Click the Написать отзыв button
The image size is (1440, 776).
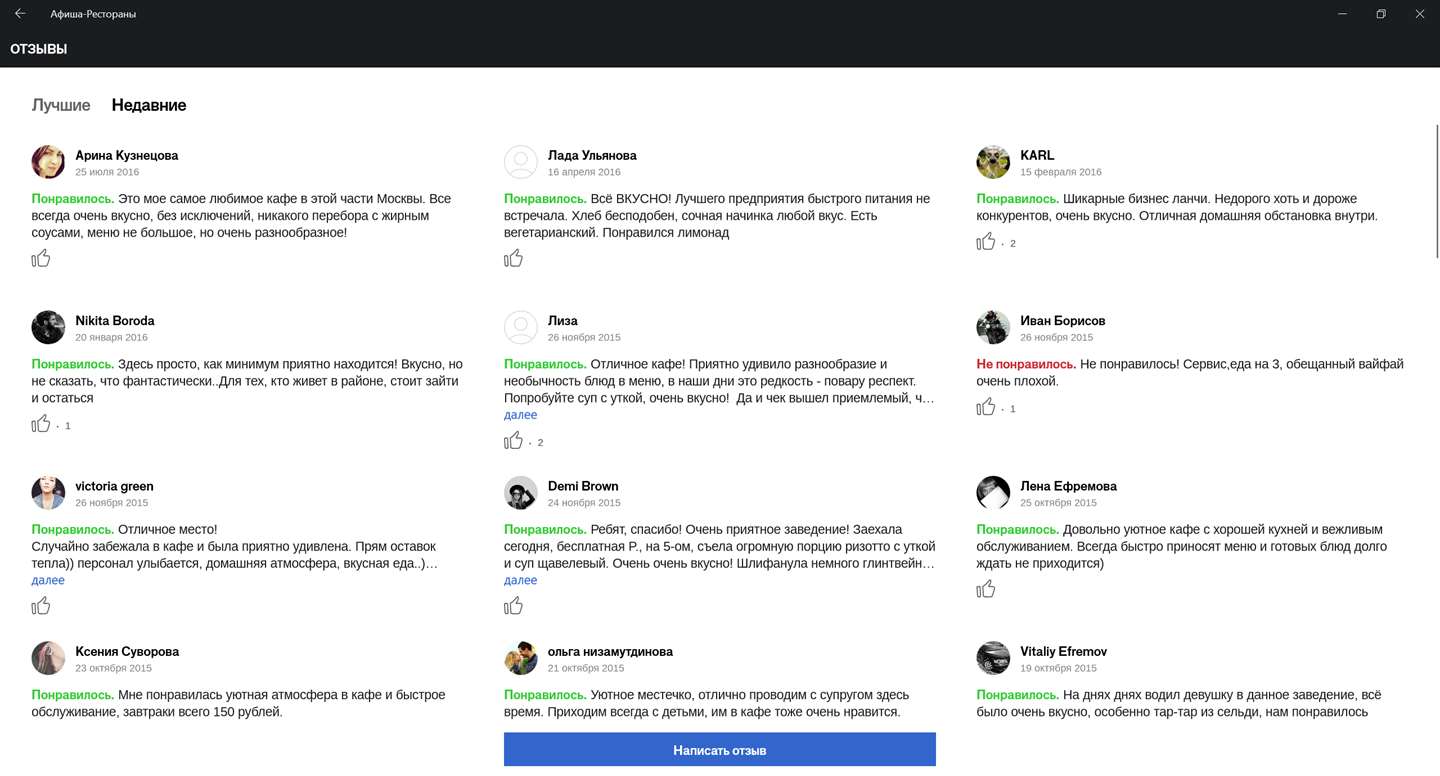click(720, 750)
